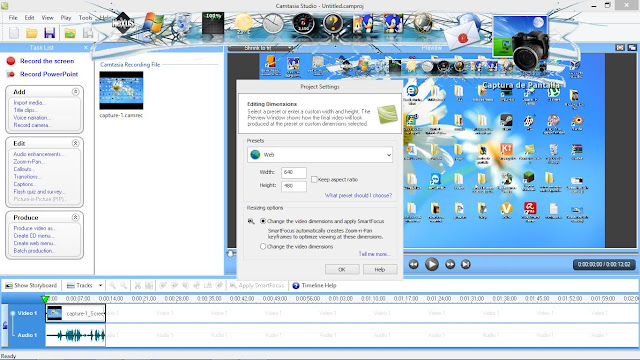The height and width of the screenshot is (360, 640).
Task: Click Zoom-n-Pan link
Action: tap(29, 162)
